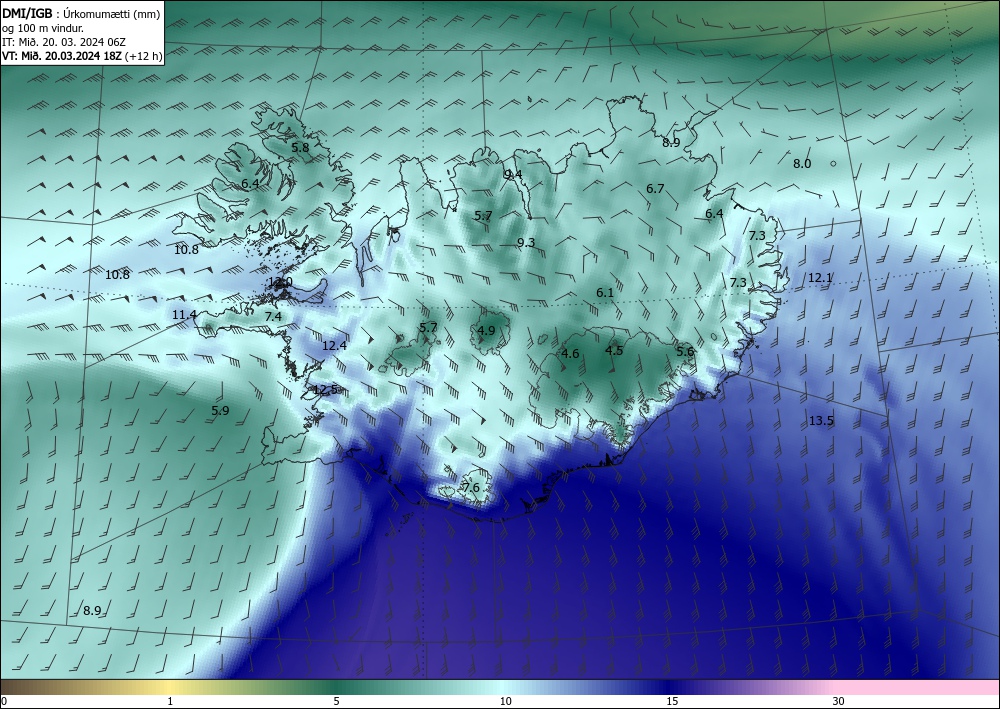Select the 4.9 value on Hofsjökull glacier
The height and width of the screenshot is (709, 1000).
coord(486,330)
